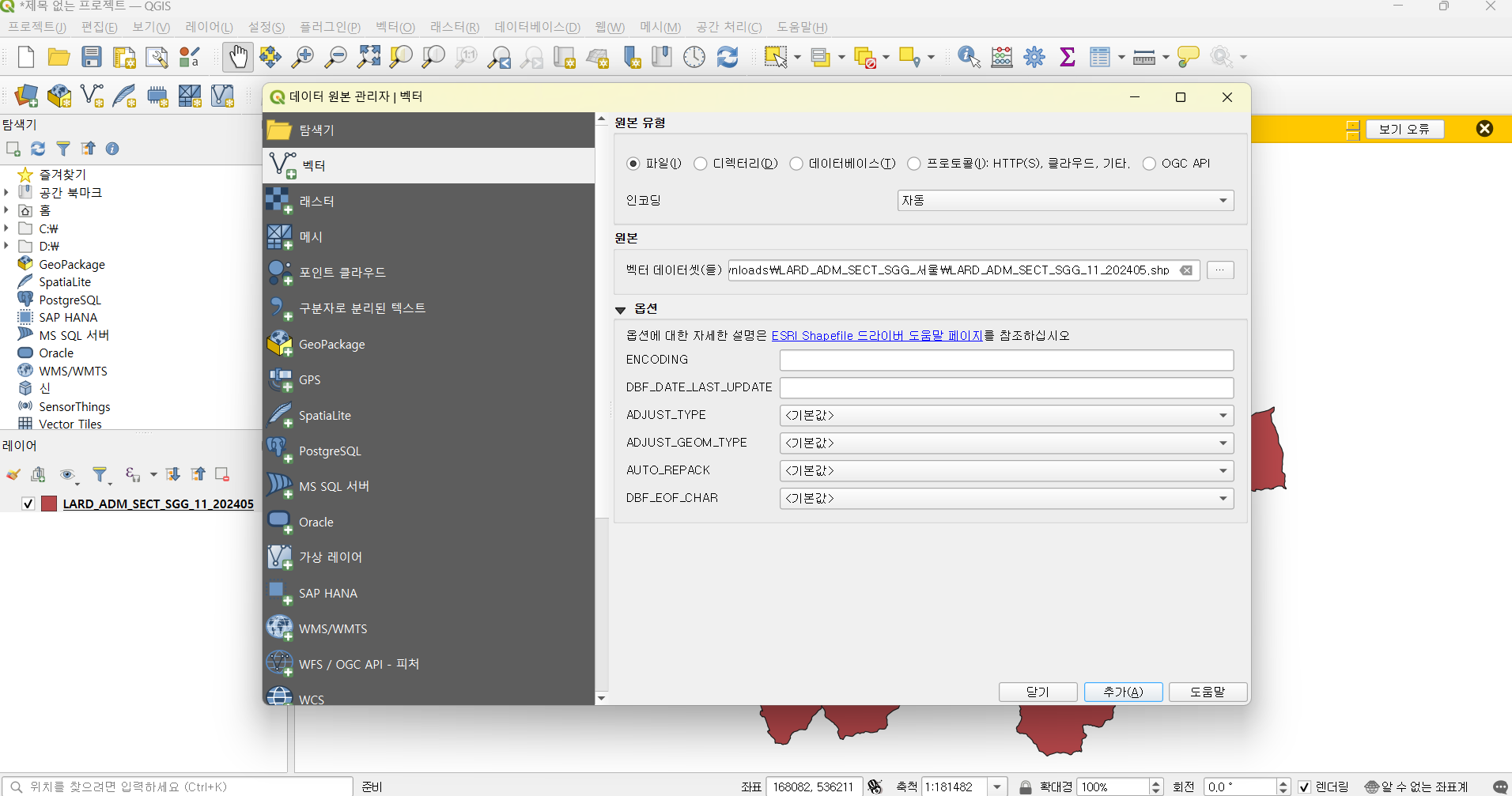Click browse button for vector dataset
Image resolution: width=1512 pixels, height=796 pixels.
[x=1220, y=270]
